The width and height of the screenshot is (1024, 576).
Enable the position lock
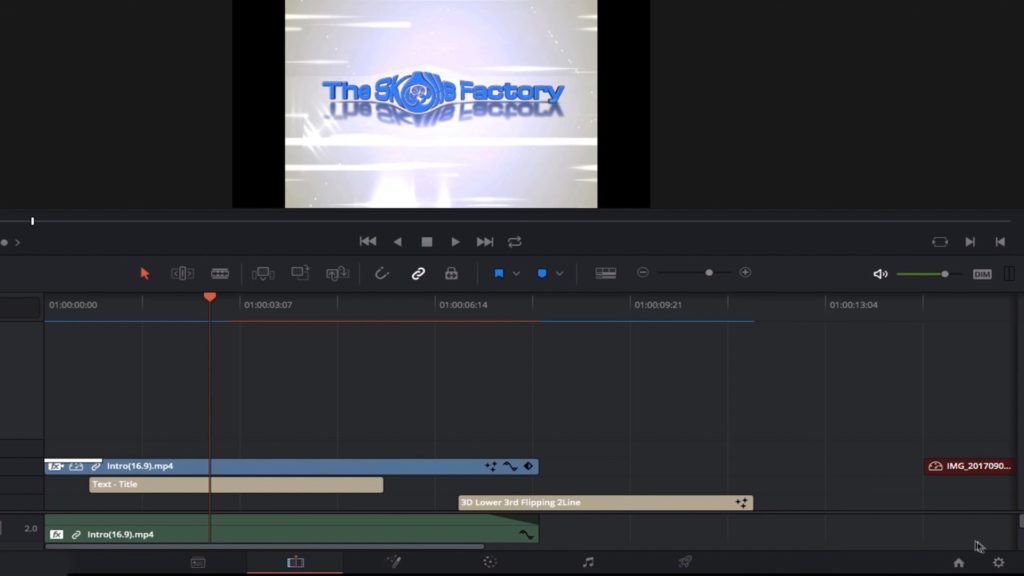click(452, 272)
